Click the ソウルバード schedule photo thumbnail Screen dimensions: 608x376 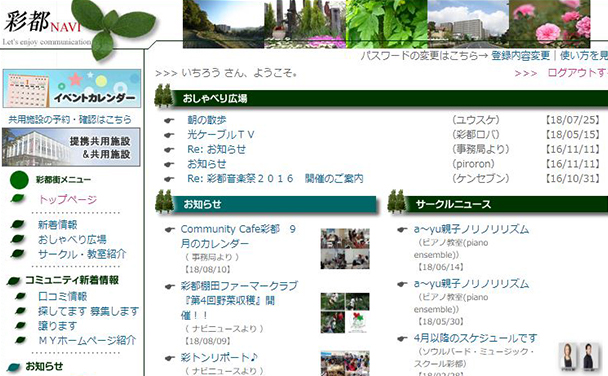coord(579,356)
